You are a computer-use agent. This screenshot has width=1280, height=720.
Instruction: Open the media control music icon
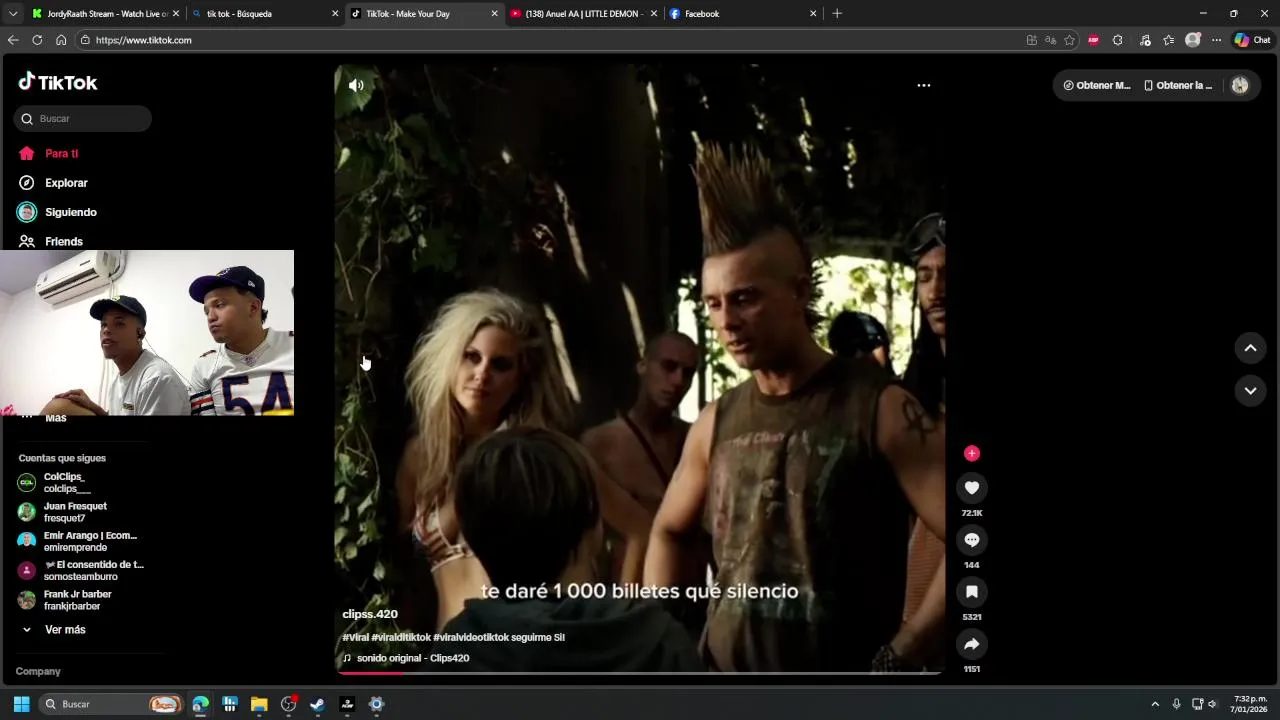pyautogui.click(x=1145, y=40)
